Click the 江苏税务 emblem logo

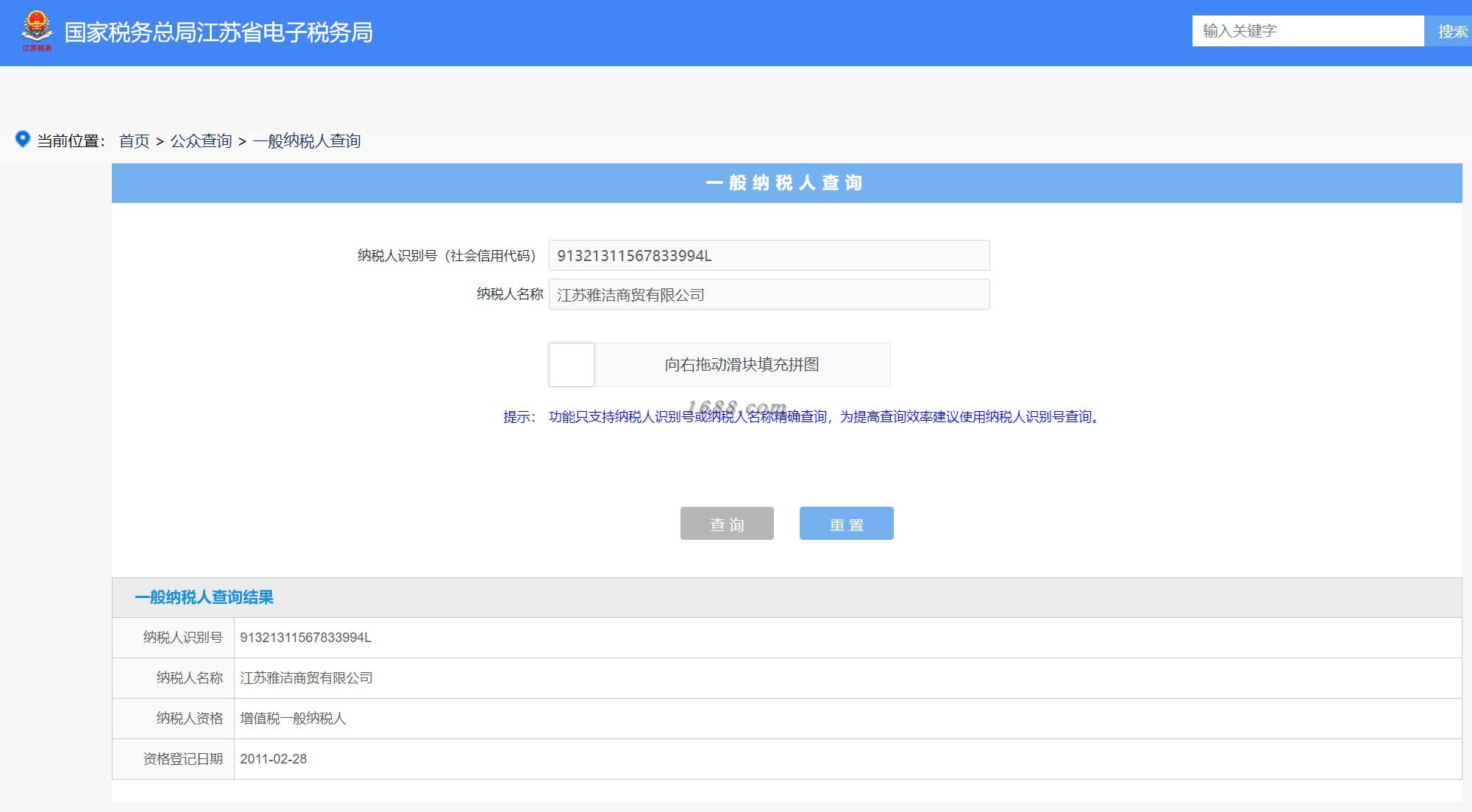pyautogui.click(x=37, y=32)
